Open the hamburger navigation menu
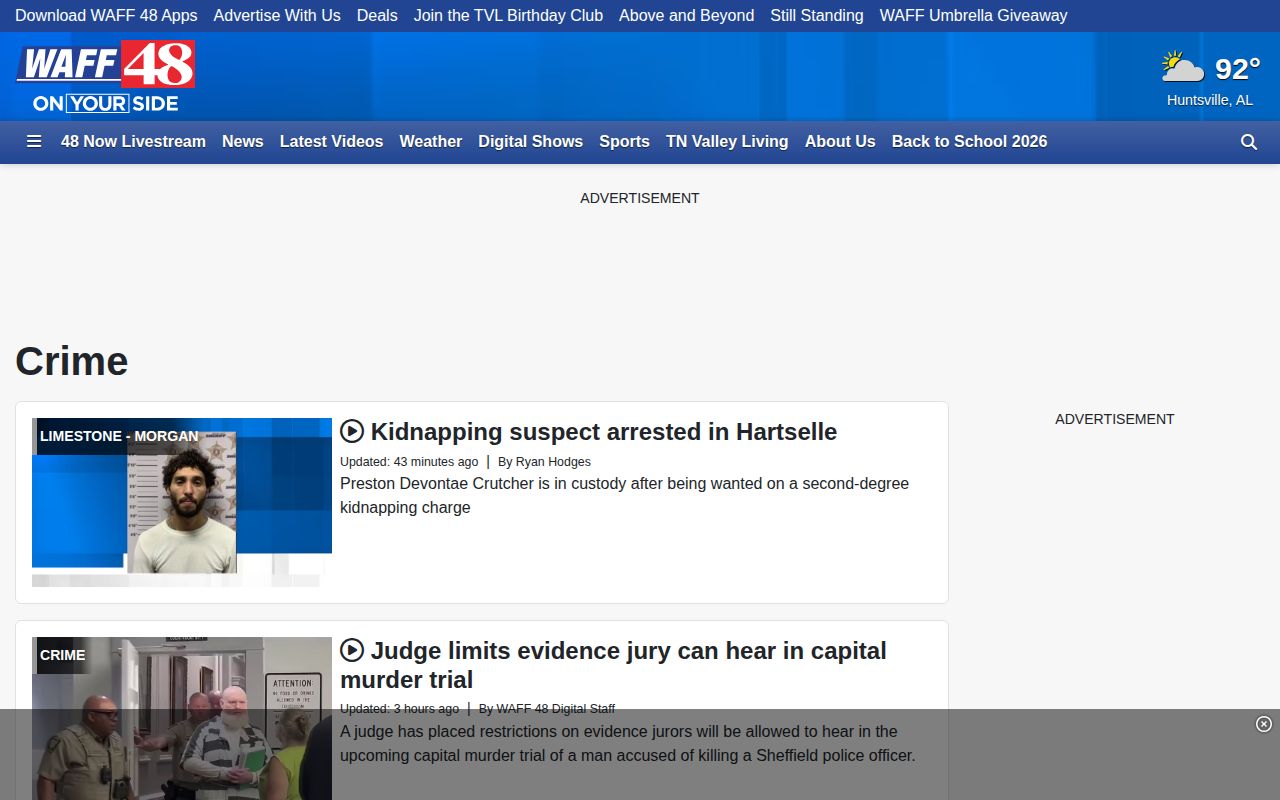This screenshot has width=1280, height=800. (x=34, y=142)
